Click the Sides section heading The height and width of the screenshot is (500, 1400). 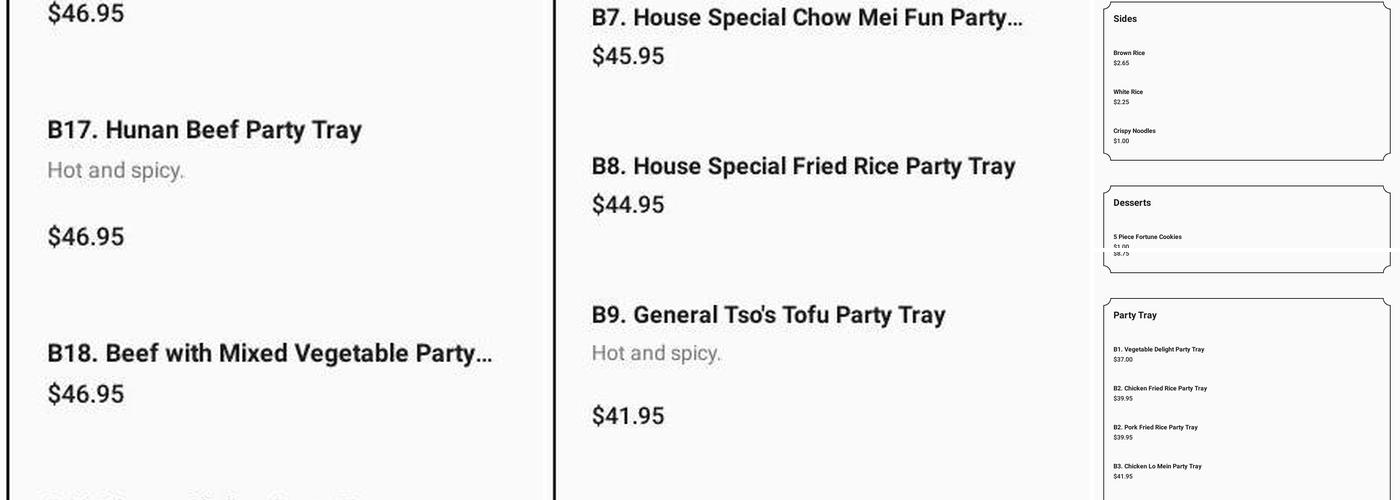pyautogui.click(x=1125, y=19)
